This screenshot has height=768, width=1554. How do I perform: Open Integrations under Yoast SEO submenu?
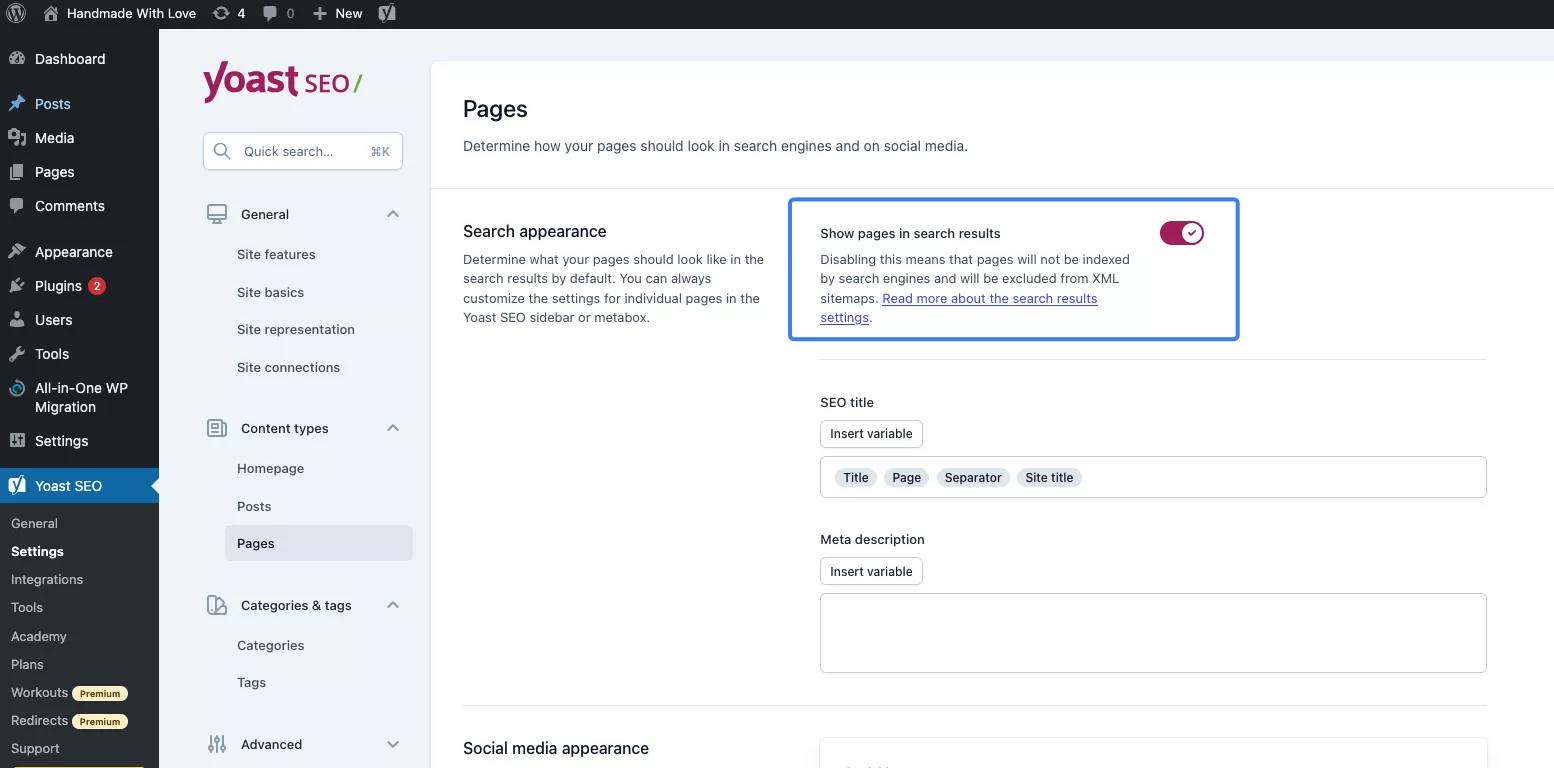pyautogui.click(x=47, y=579)
